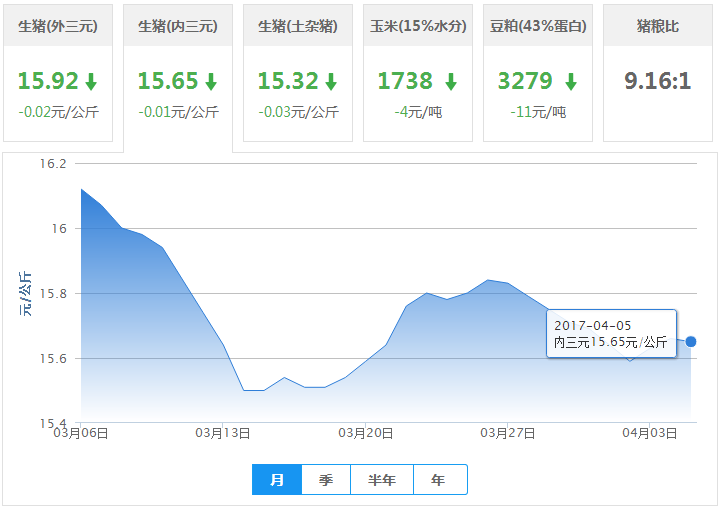Click the -11元/吨 change text

538,112
